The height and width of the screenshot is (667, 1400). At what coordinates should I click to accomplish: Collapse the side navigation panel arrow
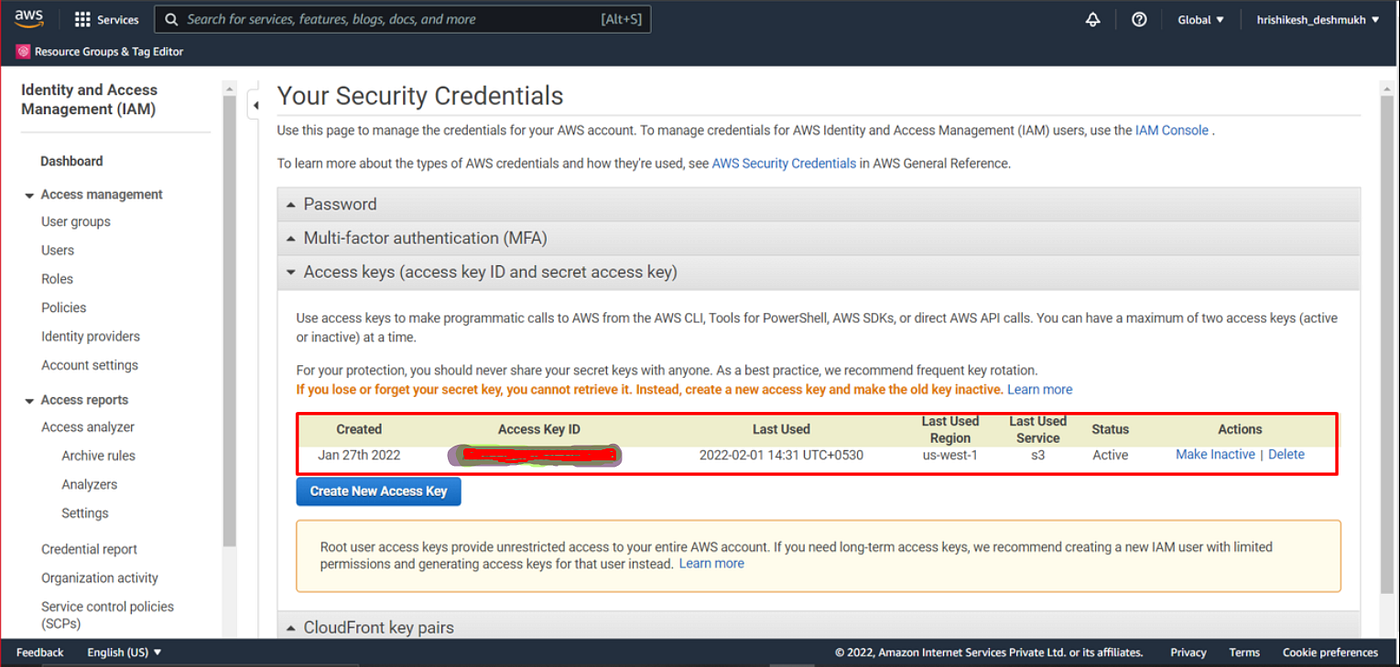(255, 105)
